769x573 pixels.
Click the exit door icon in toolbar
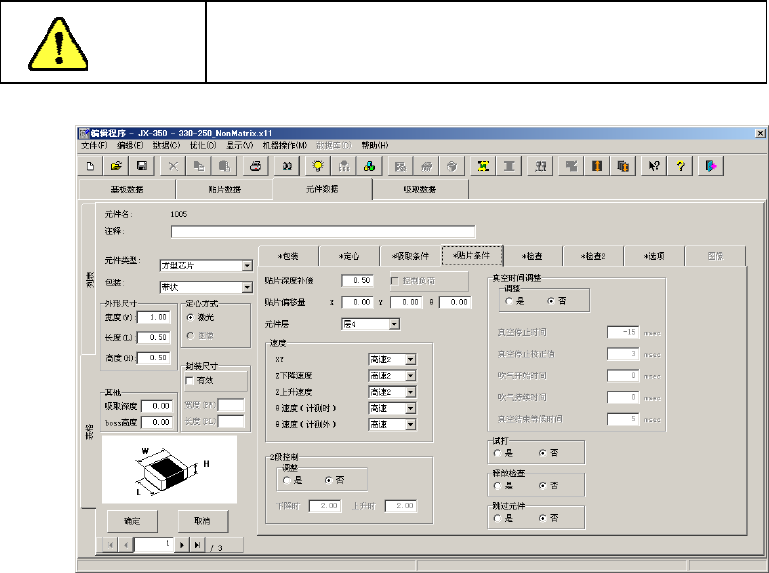click(x=711, y=167)
